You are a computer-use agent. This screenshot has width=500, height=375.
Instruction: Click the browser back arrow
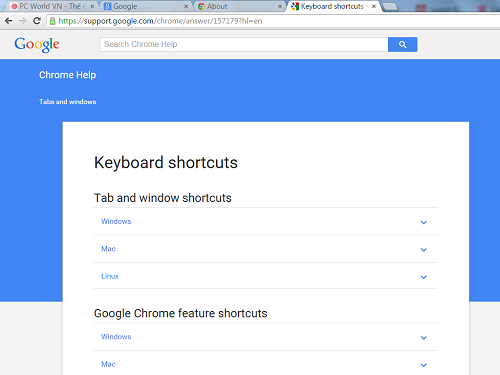(9, 21)
